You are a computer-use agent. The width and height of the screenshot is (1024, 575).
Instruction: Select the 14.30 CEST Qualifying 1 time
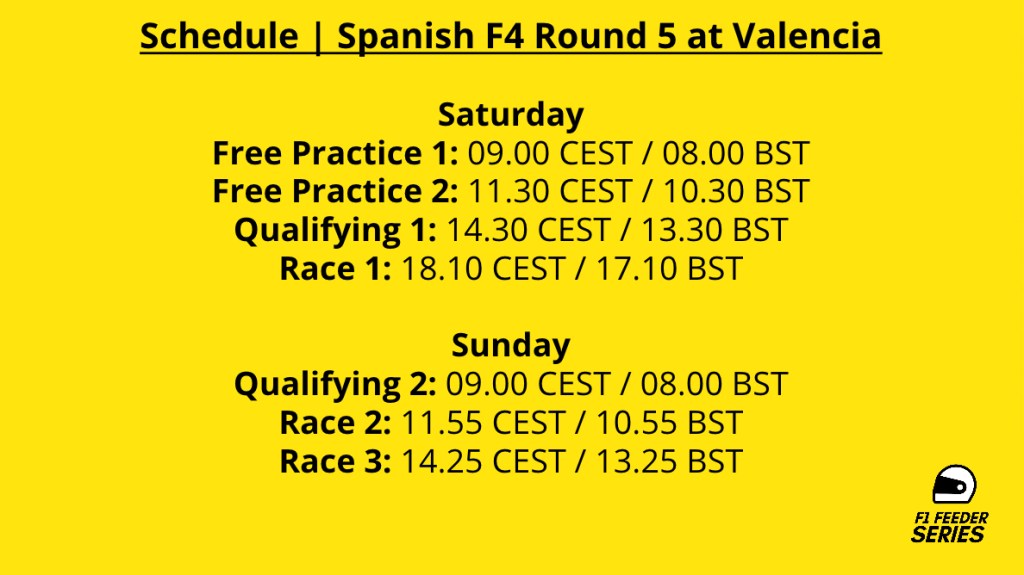click(x=528, y=230)
